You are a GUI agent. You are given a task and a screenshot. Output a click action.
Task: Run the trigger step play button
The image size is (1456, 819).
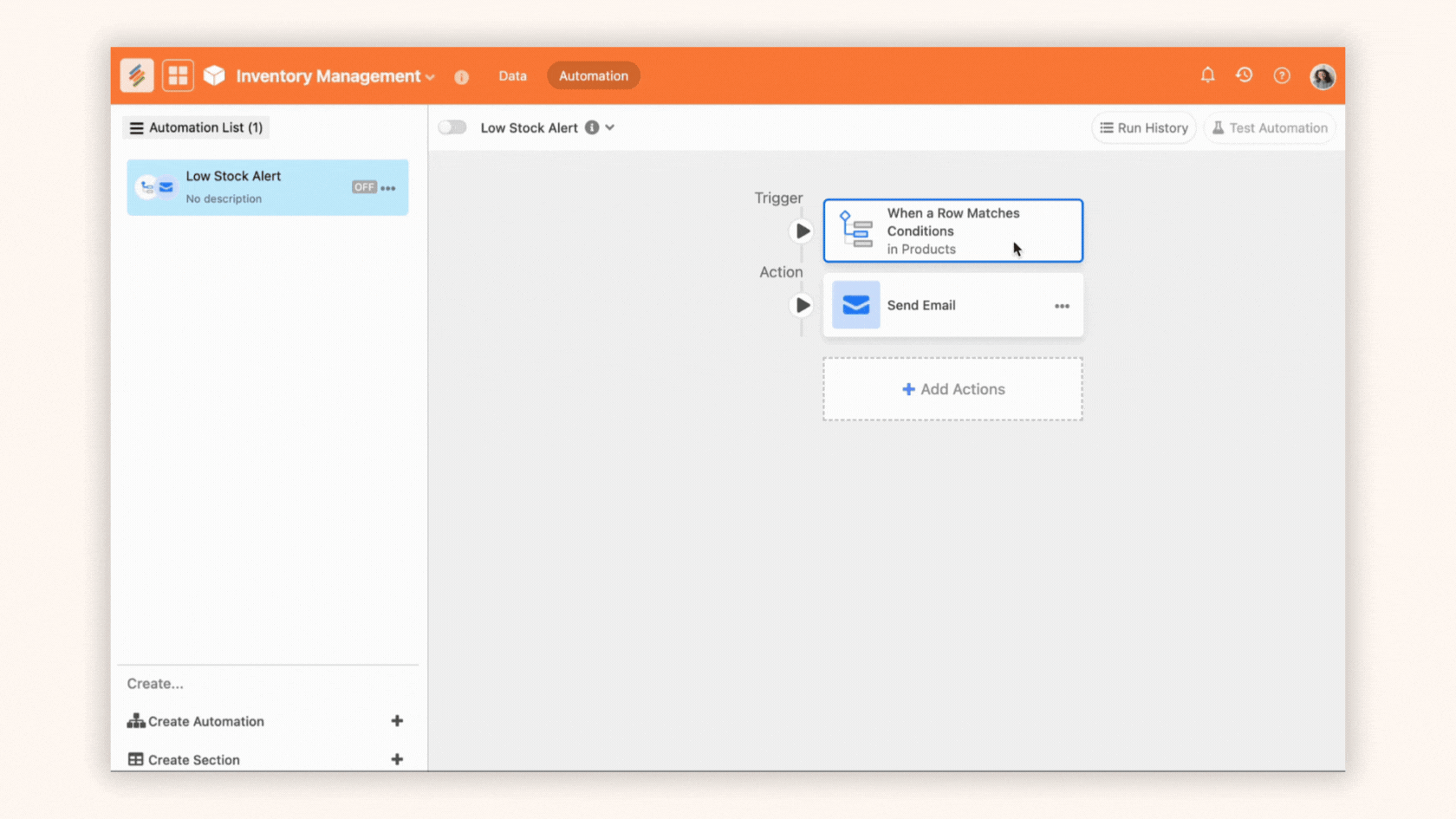pos(803,231)
